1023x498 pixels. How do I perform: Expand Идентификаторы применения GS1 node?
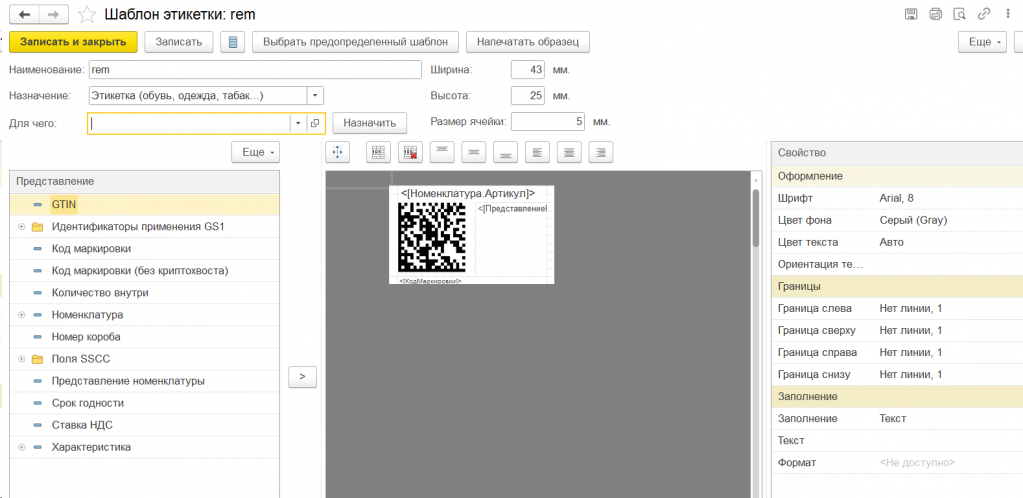pos(22,227)
